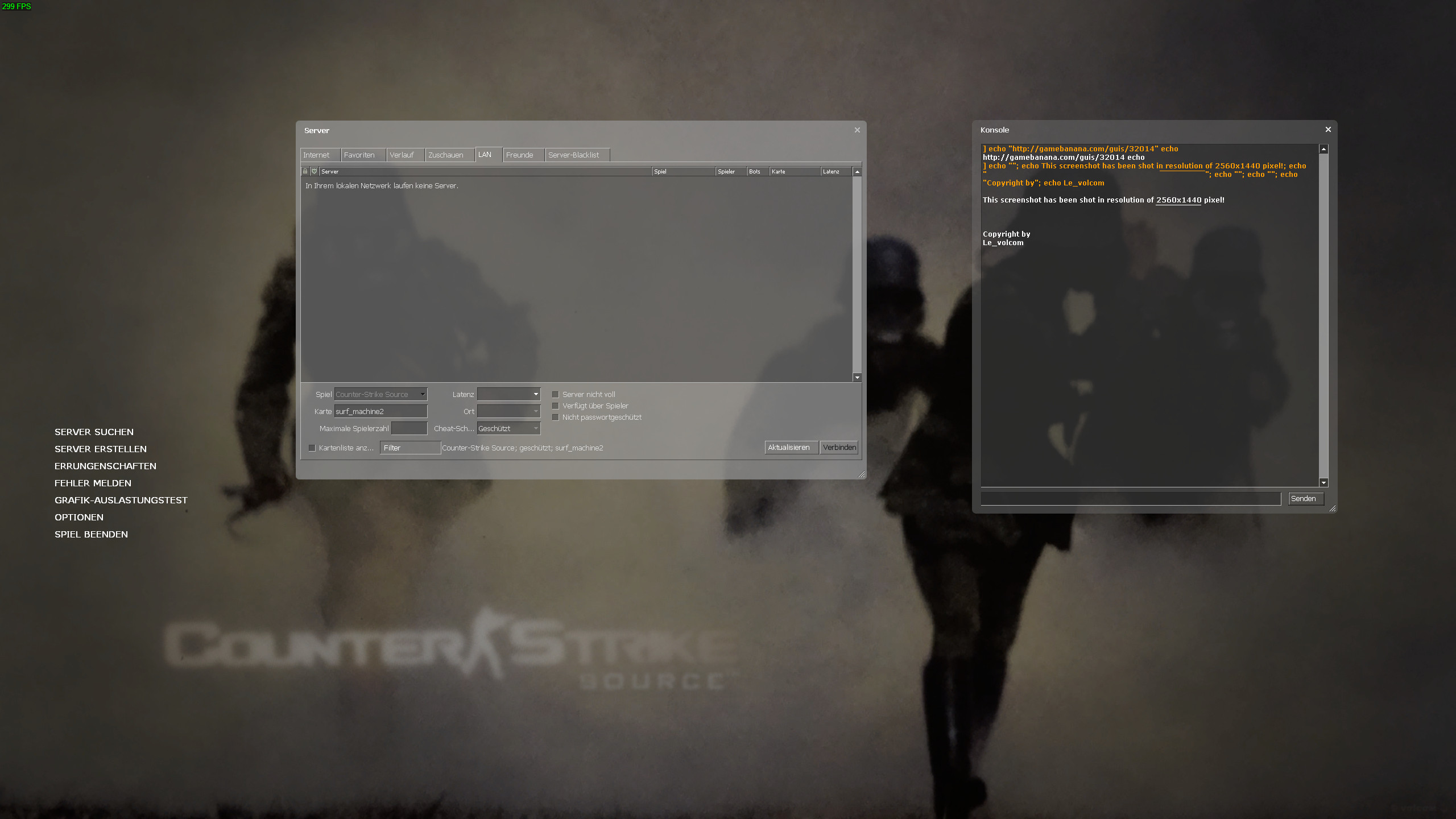Click the console command input field
Viewport: 1456px width, 819px height.
pyautogui.click(x=1132, y=499)
